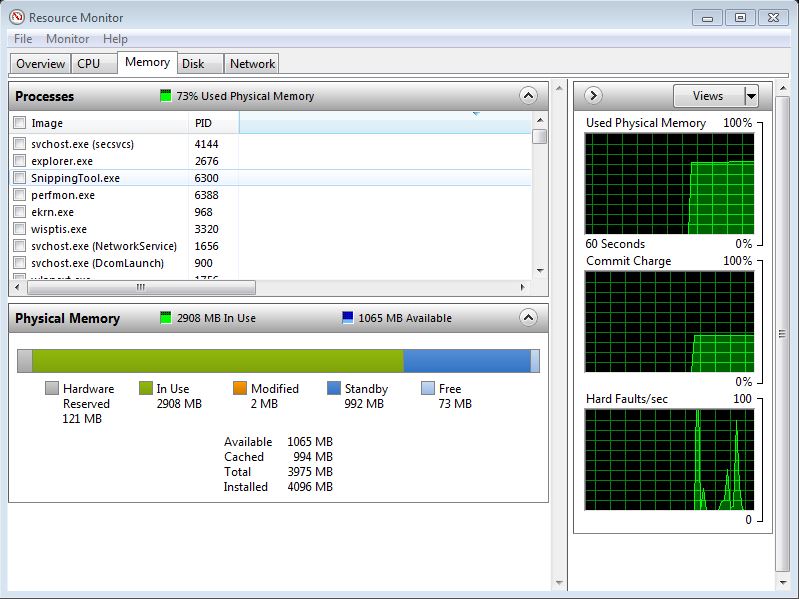Click process list scroll right arrow
The height and width of the screenshot is (599, 799).
[x=523, y=287]
